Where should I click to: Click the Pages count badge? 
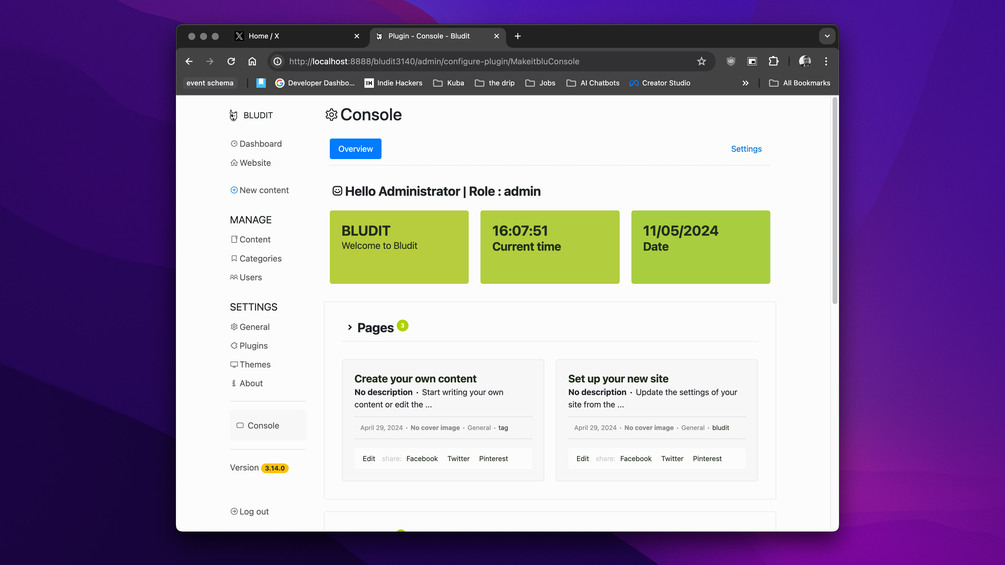403,325
